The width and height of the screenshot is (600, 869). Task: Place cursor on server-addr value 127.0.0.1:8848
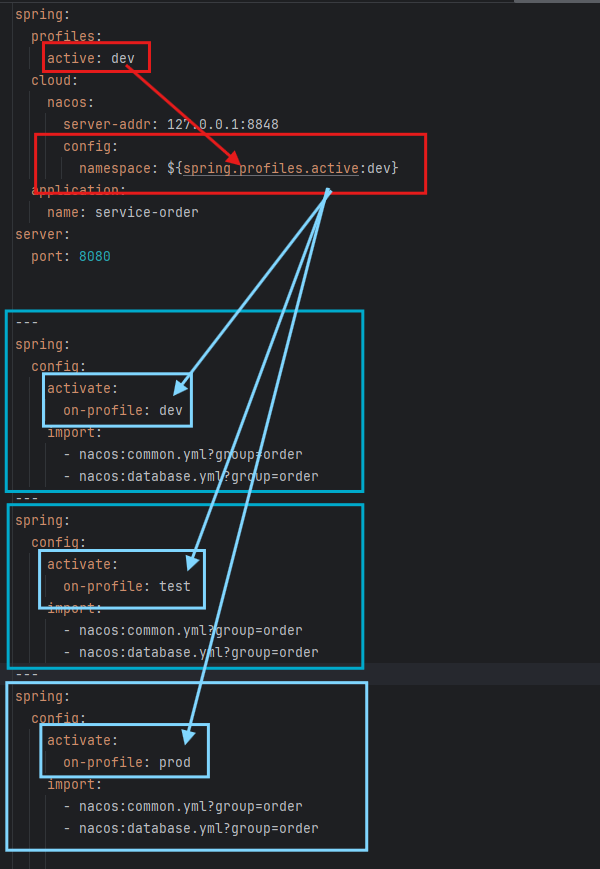[222, 124]
